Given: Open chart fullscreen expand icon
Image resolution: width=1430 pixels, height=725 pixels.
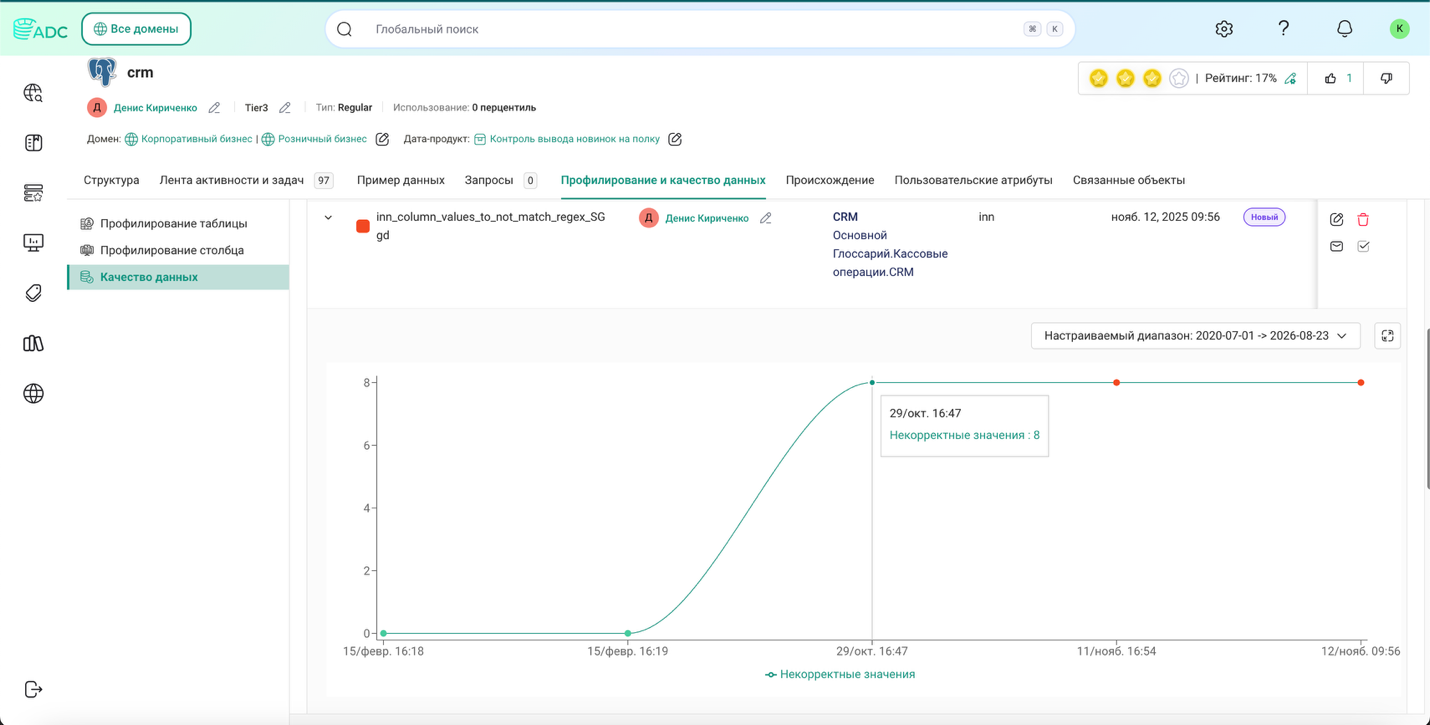Looking at the screenshot, I should [x=1387, y=336].
